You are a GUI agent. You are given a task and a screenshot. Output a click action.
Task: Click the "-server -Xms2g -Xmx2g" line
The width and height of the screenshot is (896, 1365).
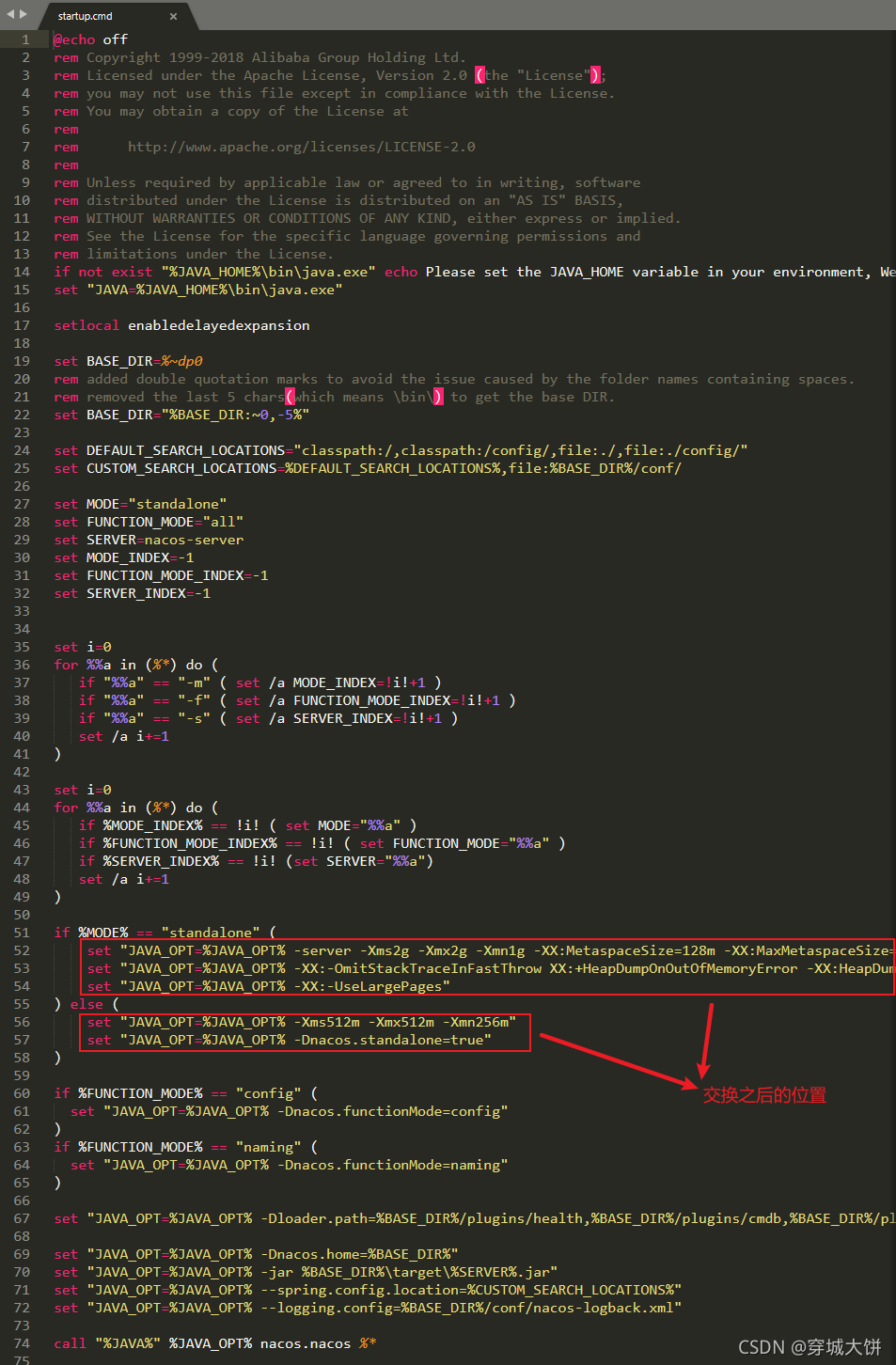pos(490,950)
